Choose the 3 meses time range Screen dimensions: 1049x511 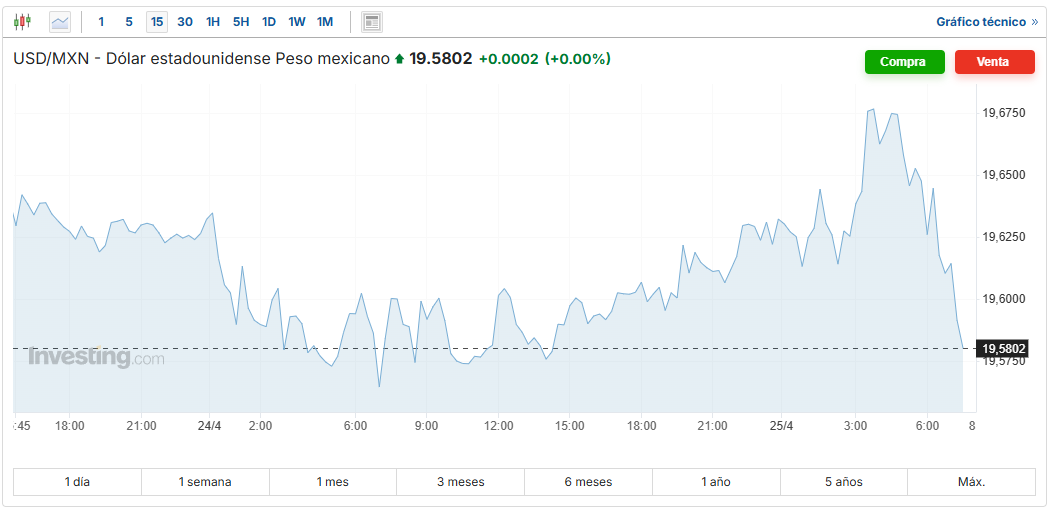[460, 482]
